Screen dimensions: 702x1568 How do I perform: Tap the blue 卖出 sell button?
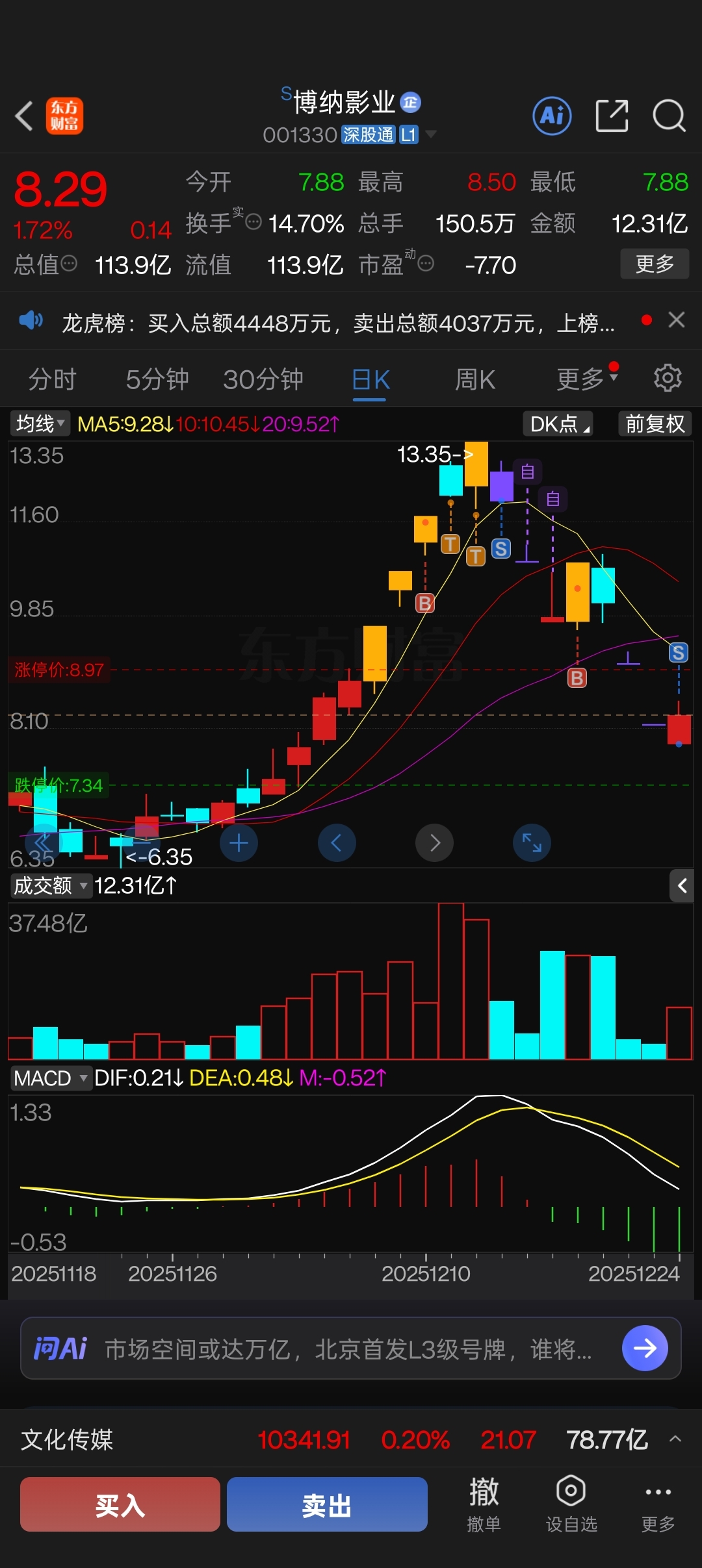click(327, 1504)
